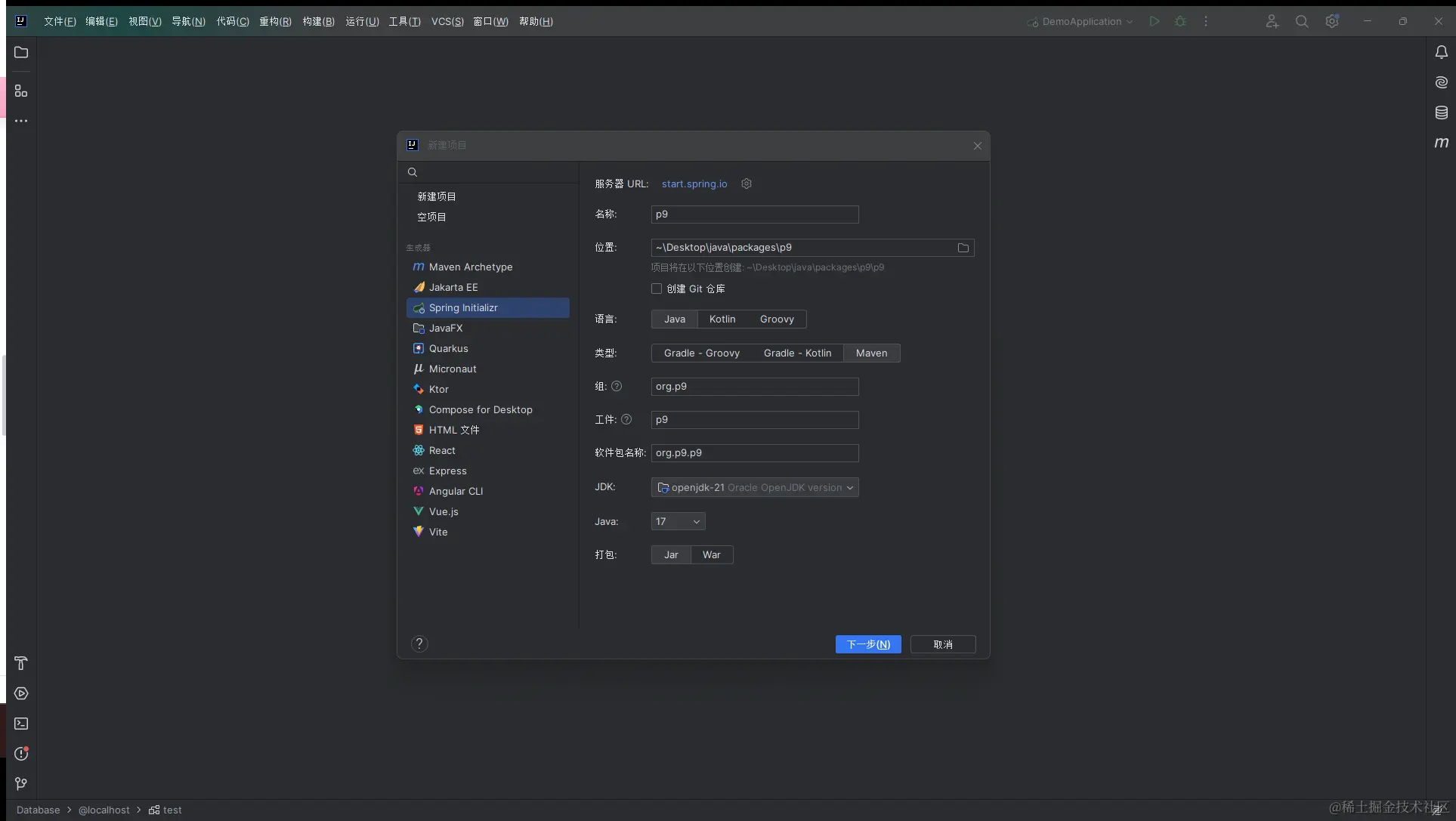This screenshot has width=1456, height=821.
Task: Open server URL settings gear icon
Action: click(x=747, y=184)
